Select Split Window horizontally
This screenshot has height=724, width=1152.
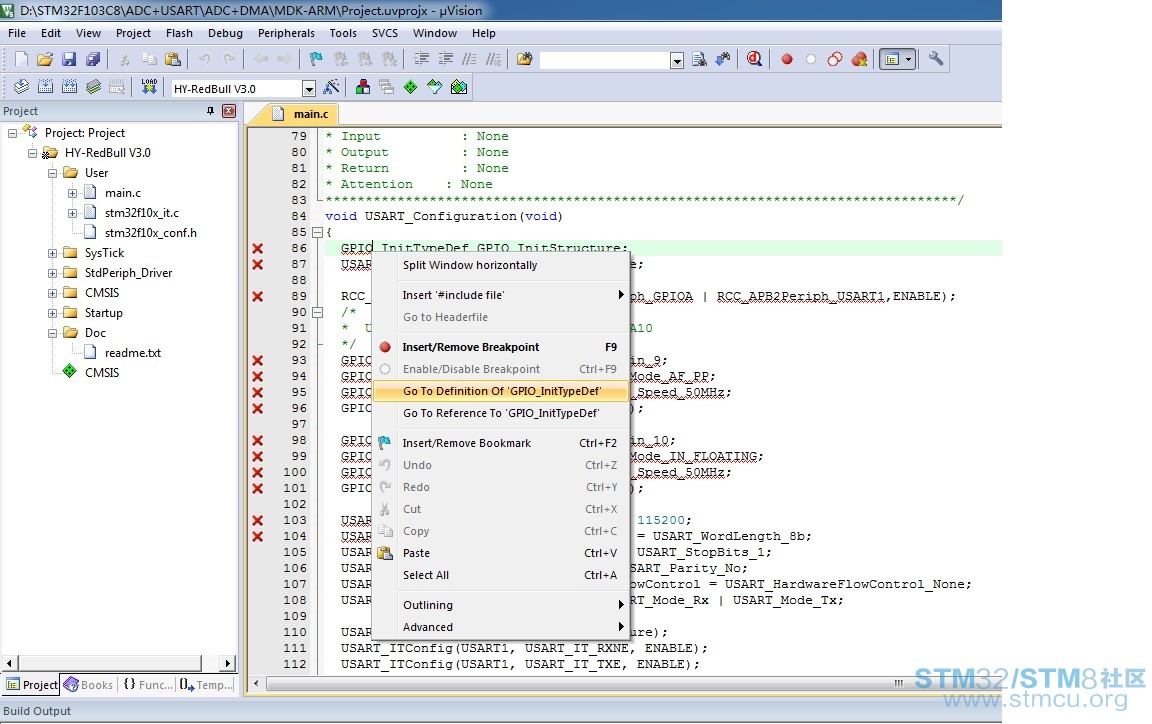tap(501, 265)
